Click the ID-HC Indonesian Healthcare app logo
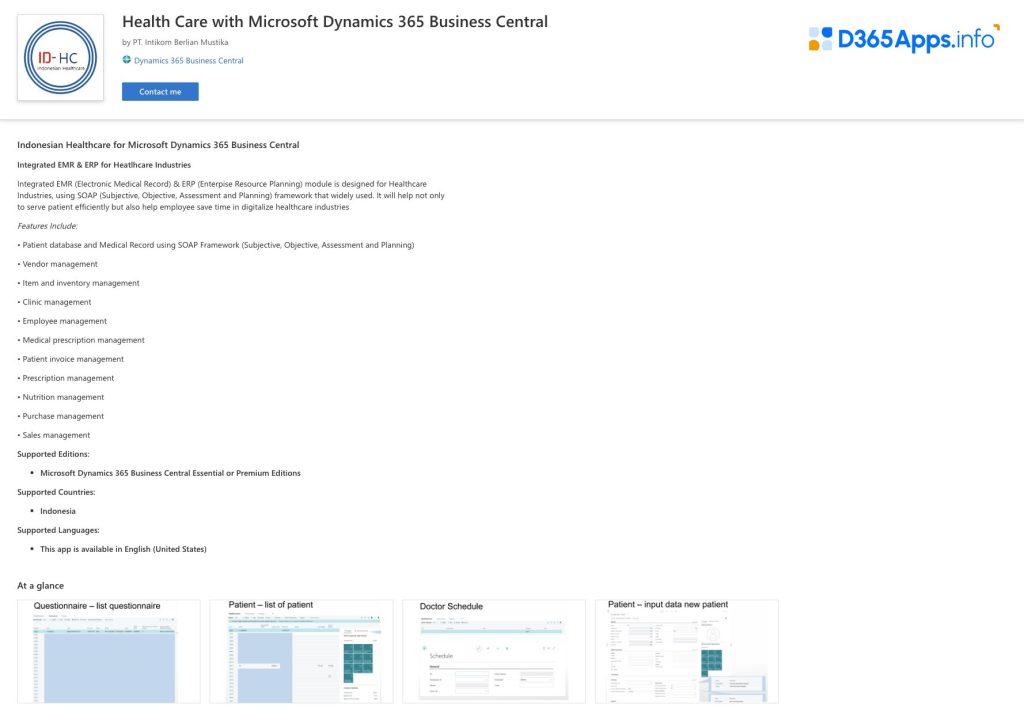Viewport: 1024px width, 712px height. click(60, 57)
